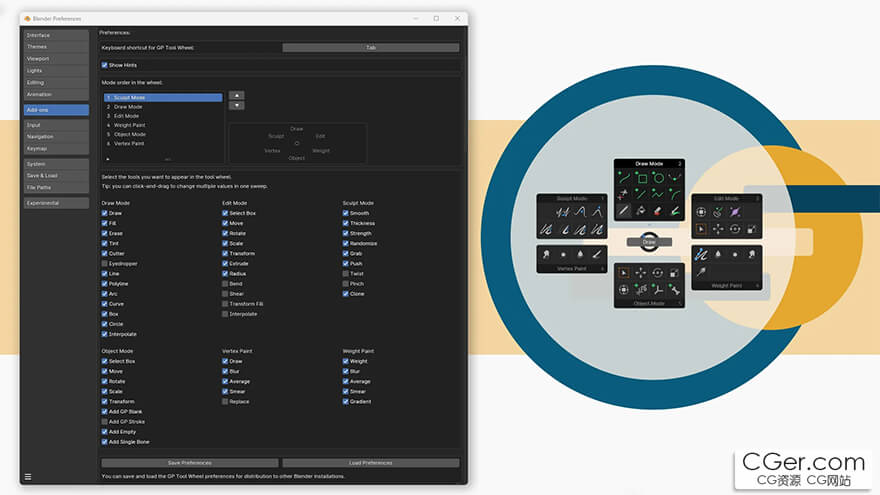
Task: Pick the Rotate tool in Object Mode wheel panel
Action: pyautogui.click(x=658, y=273)
